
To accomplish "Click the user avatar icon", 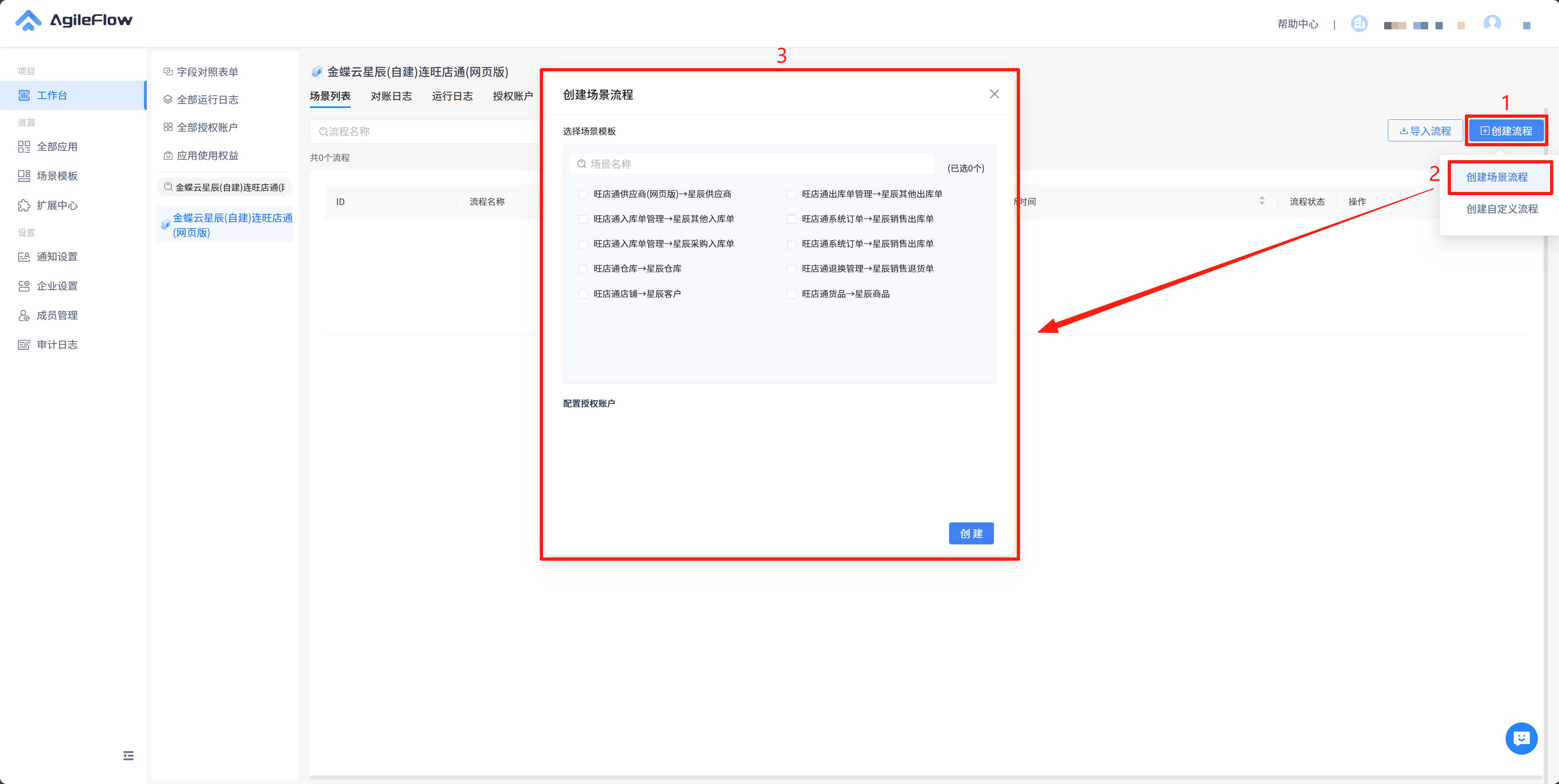I will tap(1492, 24).
